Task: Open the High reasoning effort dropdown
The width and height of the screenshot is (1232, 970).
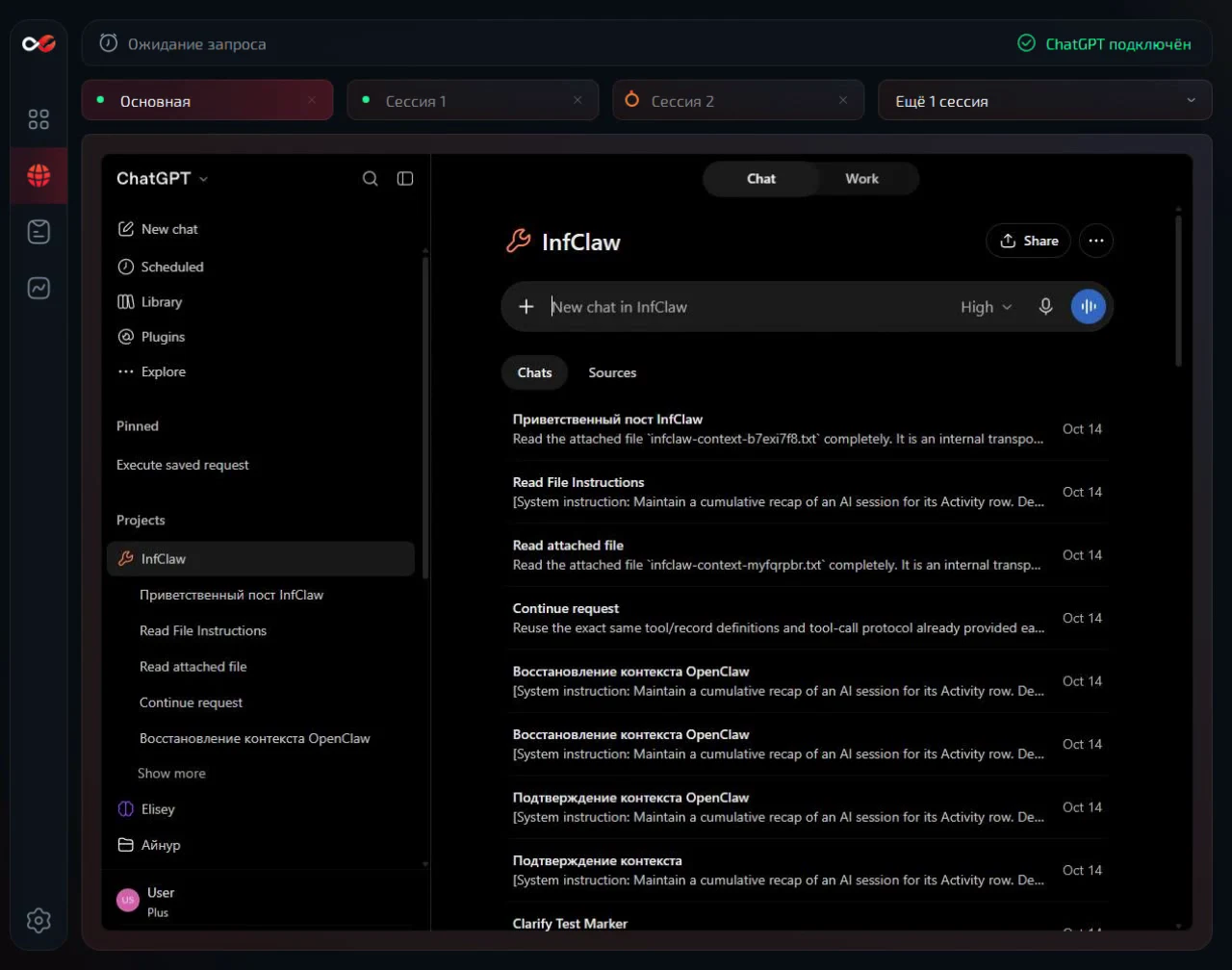Action: [987, 307]
